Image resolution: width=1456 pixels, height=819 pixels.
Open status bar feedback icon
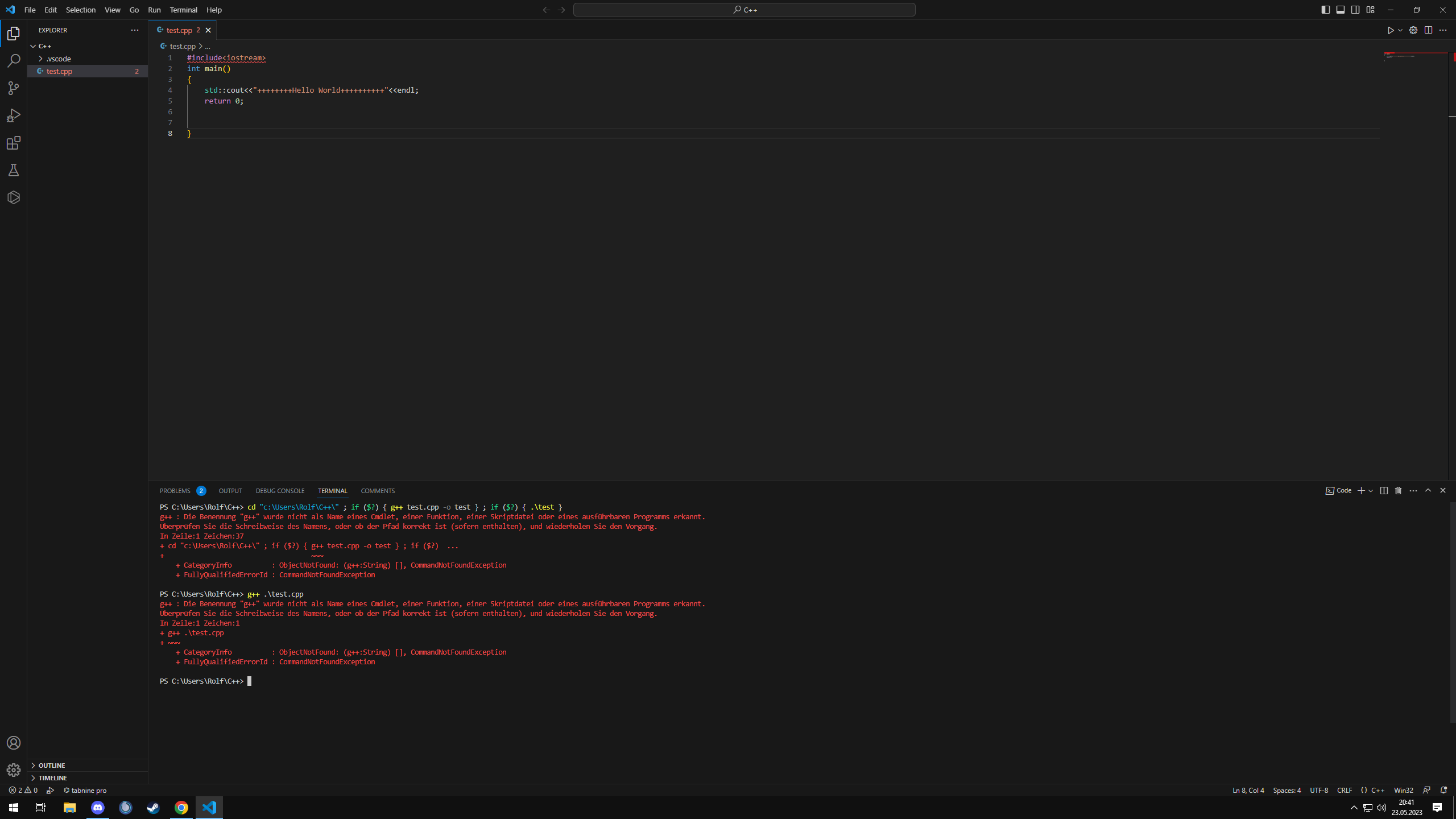1426,790
